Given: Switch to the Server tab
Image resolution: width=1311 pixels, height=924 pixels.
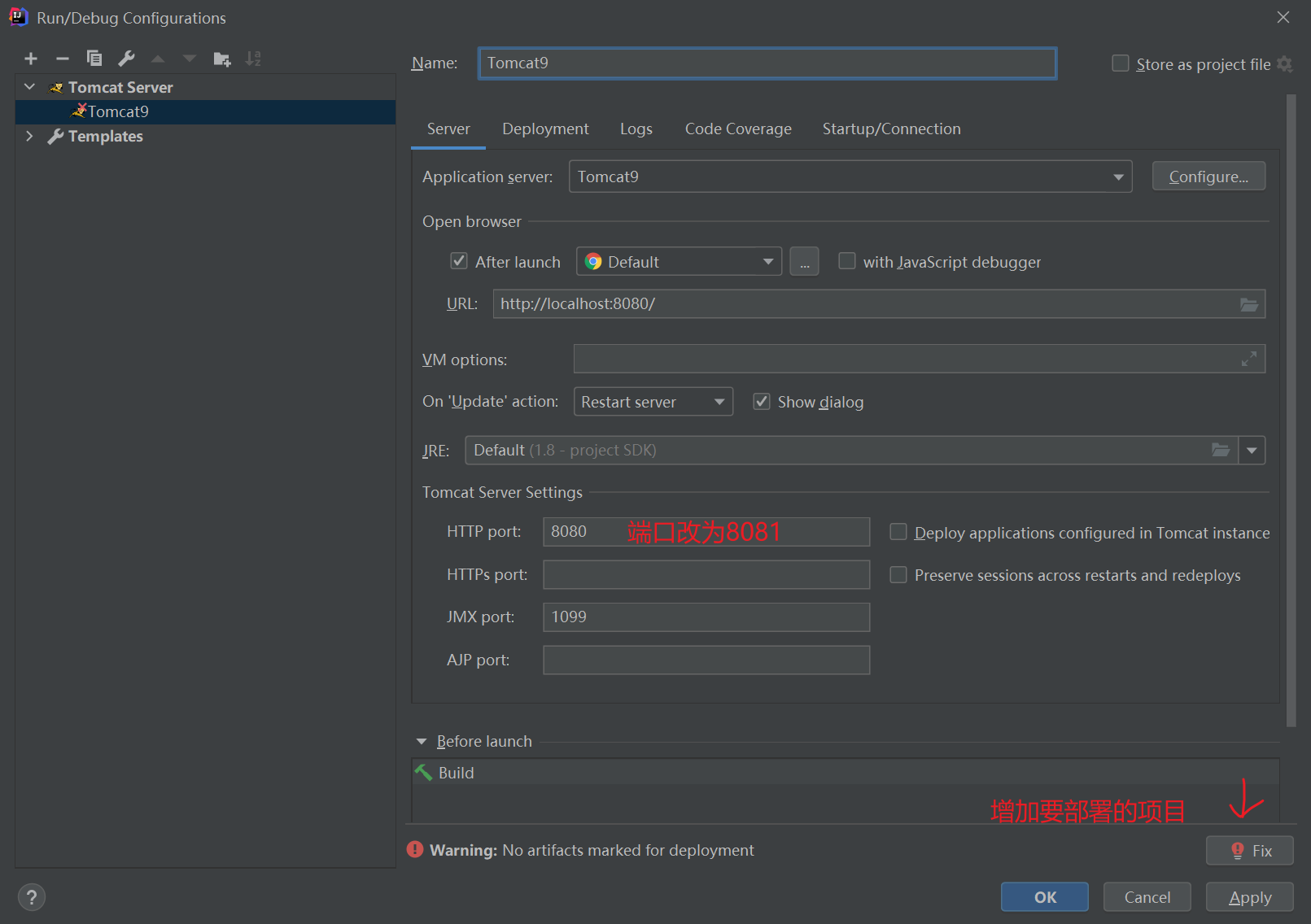Looking at the screenshot, I should click(448, 129).
